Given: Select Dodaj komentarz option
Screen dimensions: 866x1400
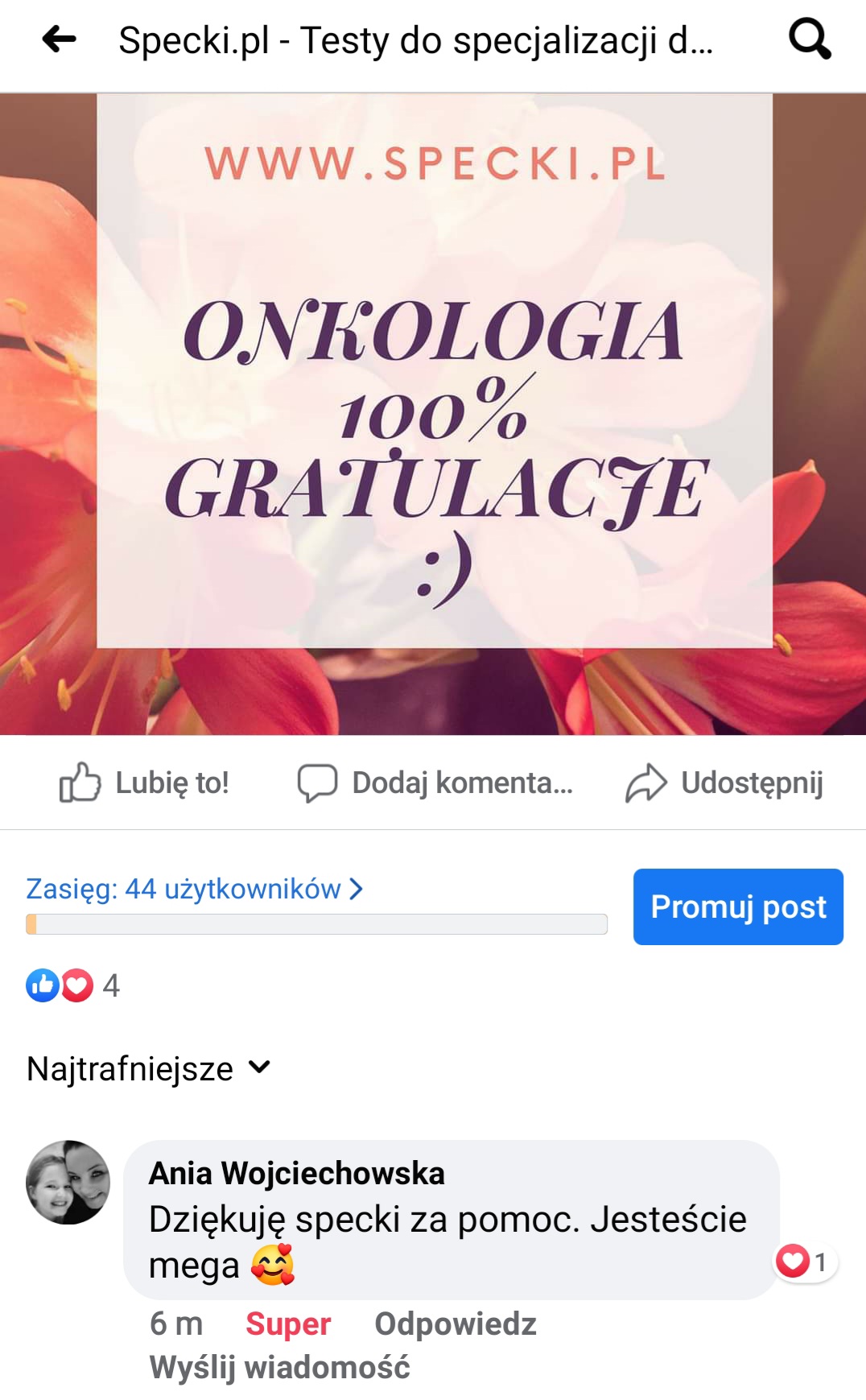Looking at the screenshot, I should 463,783.
